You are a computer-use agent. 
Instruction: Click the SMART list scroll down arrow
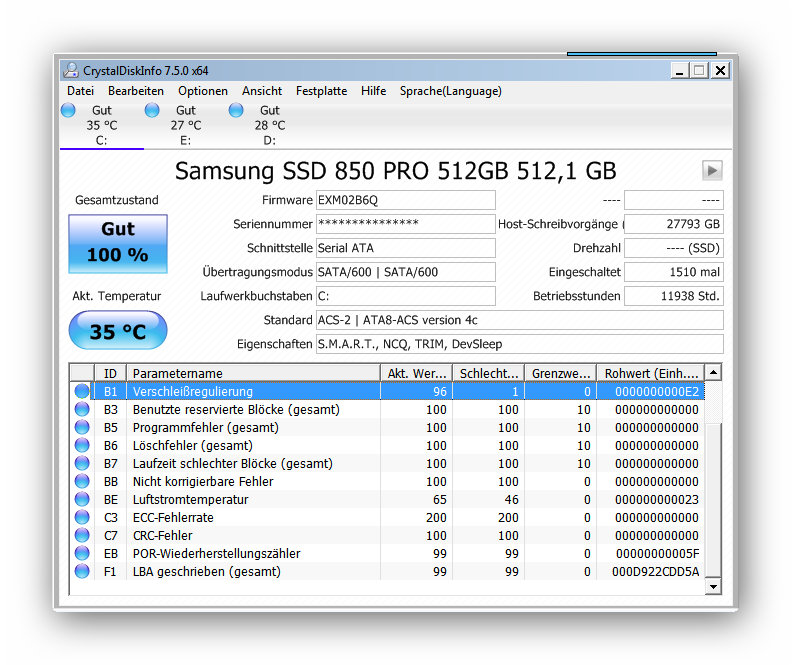[x=713, y=586]
